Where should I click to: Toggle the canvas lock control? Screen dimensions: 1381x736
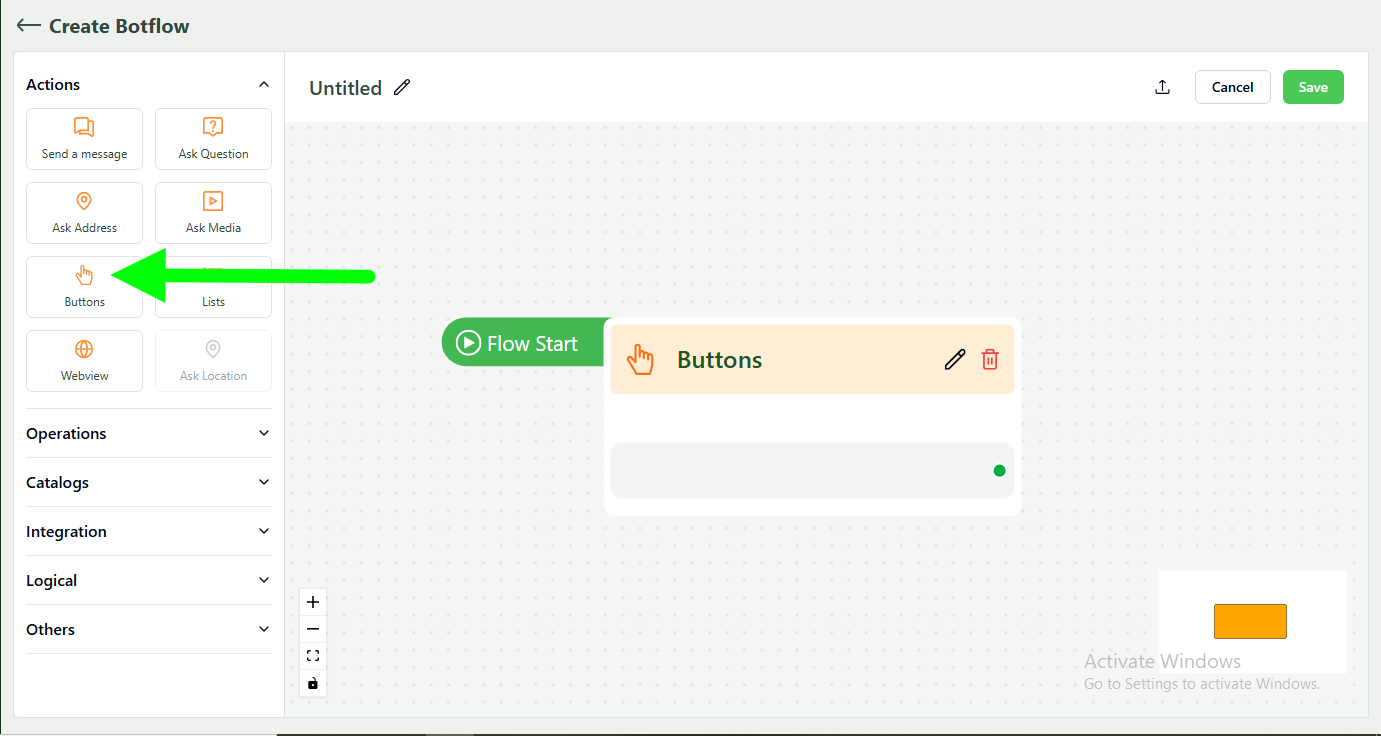point(312,683)
